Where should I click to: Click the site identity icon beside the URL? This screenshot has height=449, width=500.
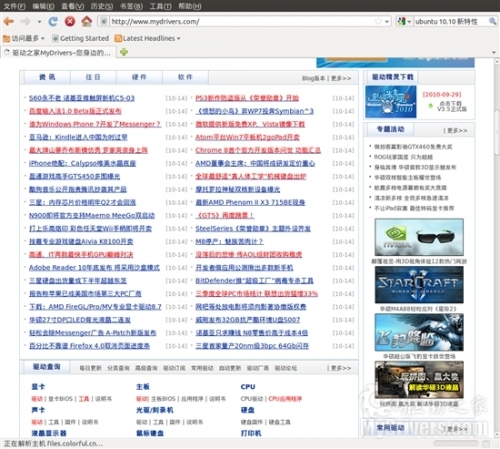104,22
